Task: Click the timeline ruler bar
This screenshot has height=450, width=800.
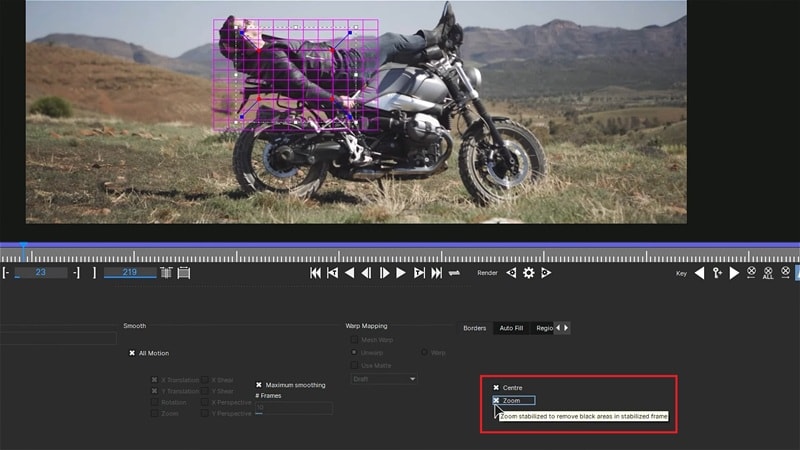Action: pyautogui.click(x=400, y=255)
